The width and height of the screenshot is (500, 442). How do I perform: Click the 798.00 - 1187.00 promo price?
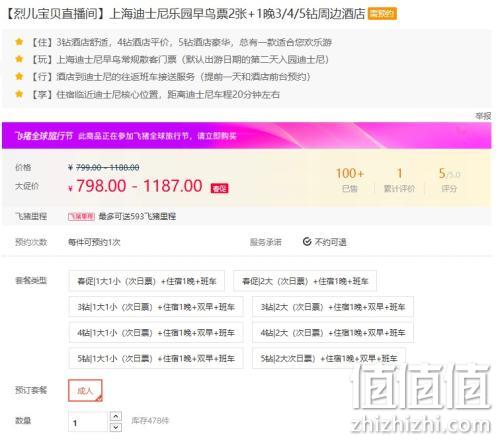[139, 186]
